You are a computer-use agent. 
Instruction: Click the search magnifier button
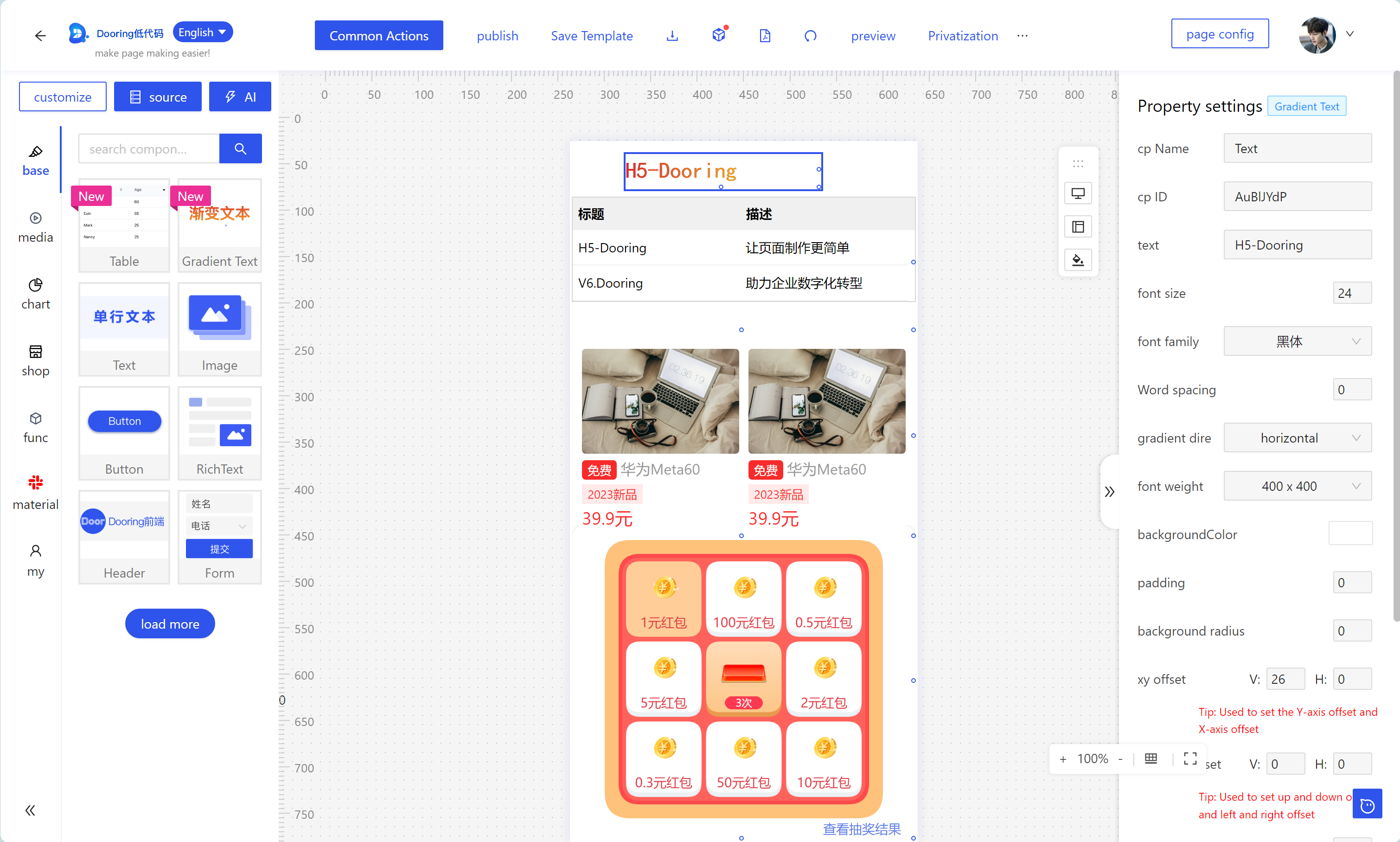point(240,148)
